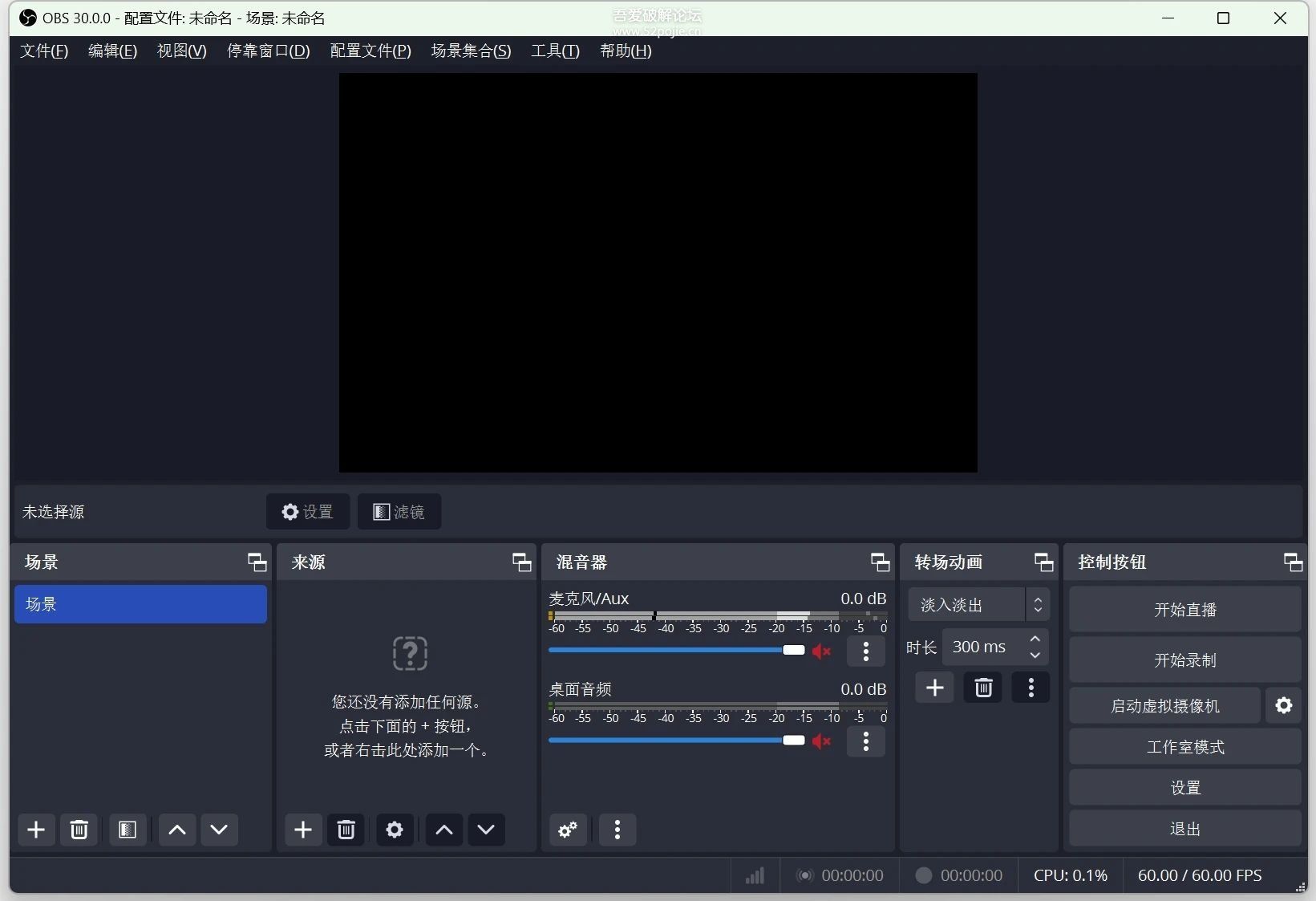This screenshot has height=901, width=1316.
Task: Increase transition duration with stepper arrow
Action: [x=1035, y=640]
